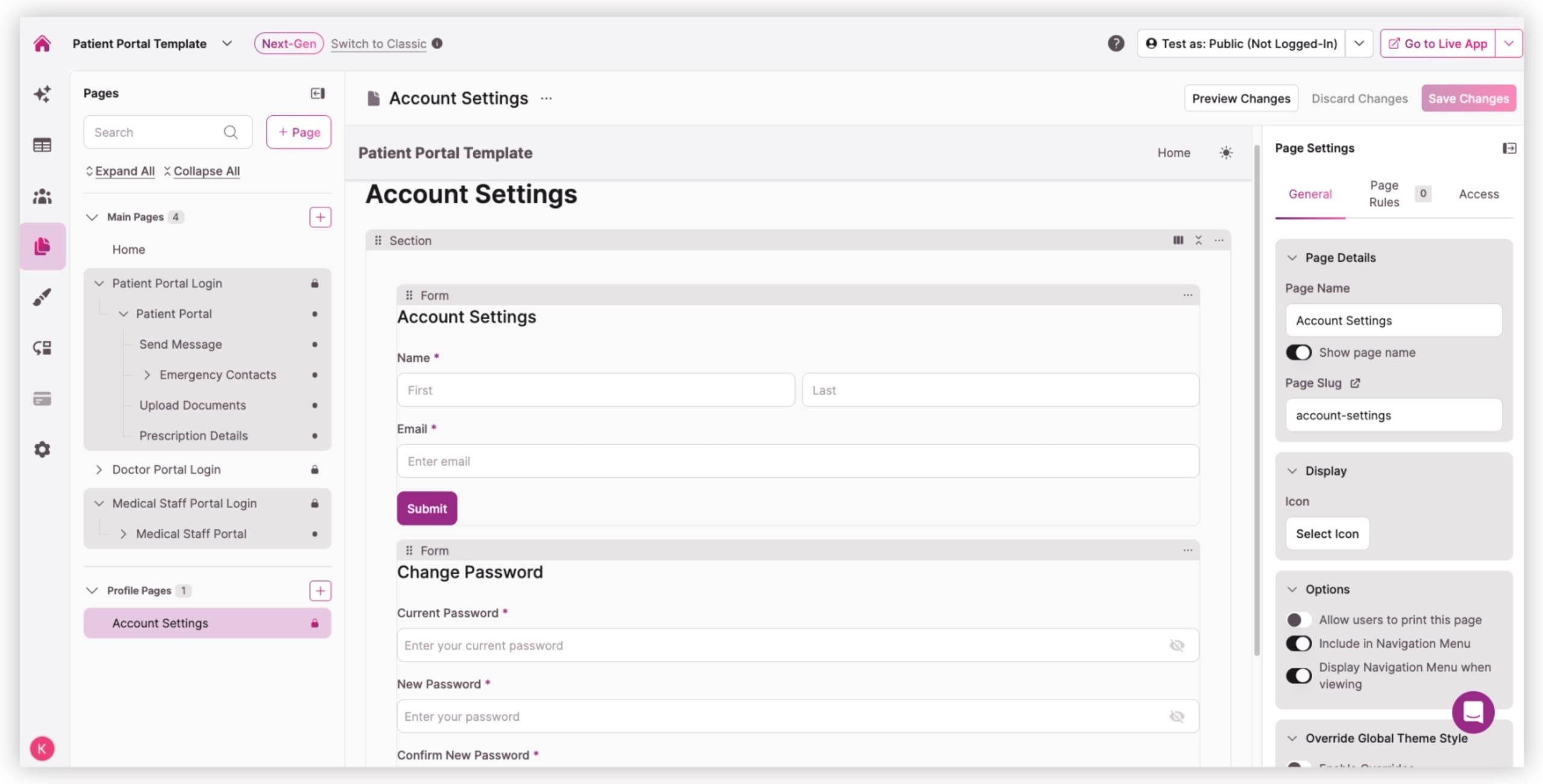Click the section column layout icon
This screenshot has width=1543, height=784.
point(1178,240)
